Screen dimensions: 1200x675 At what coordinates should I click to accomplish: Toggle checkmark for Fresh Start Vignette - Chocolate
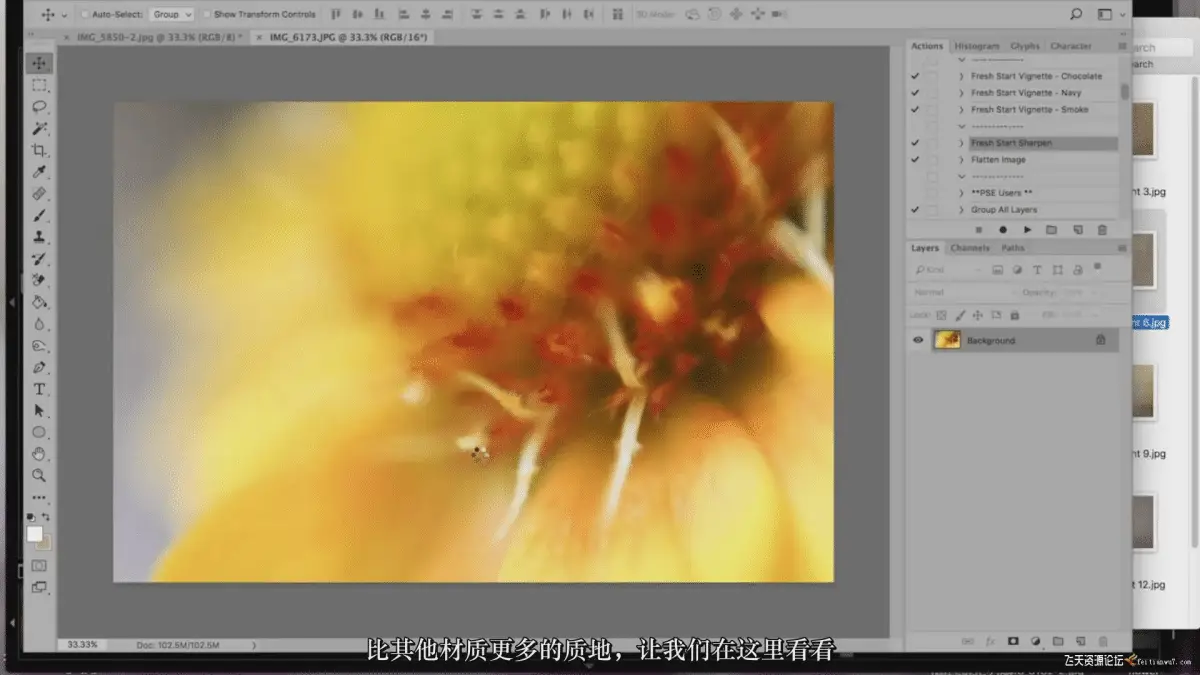(x=915, y=76)
